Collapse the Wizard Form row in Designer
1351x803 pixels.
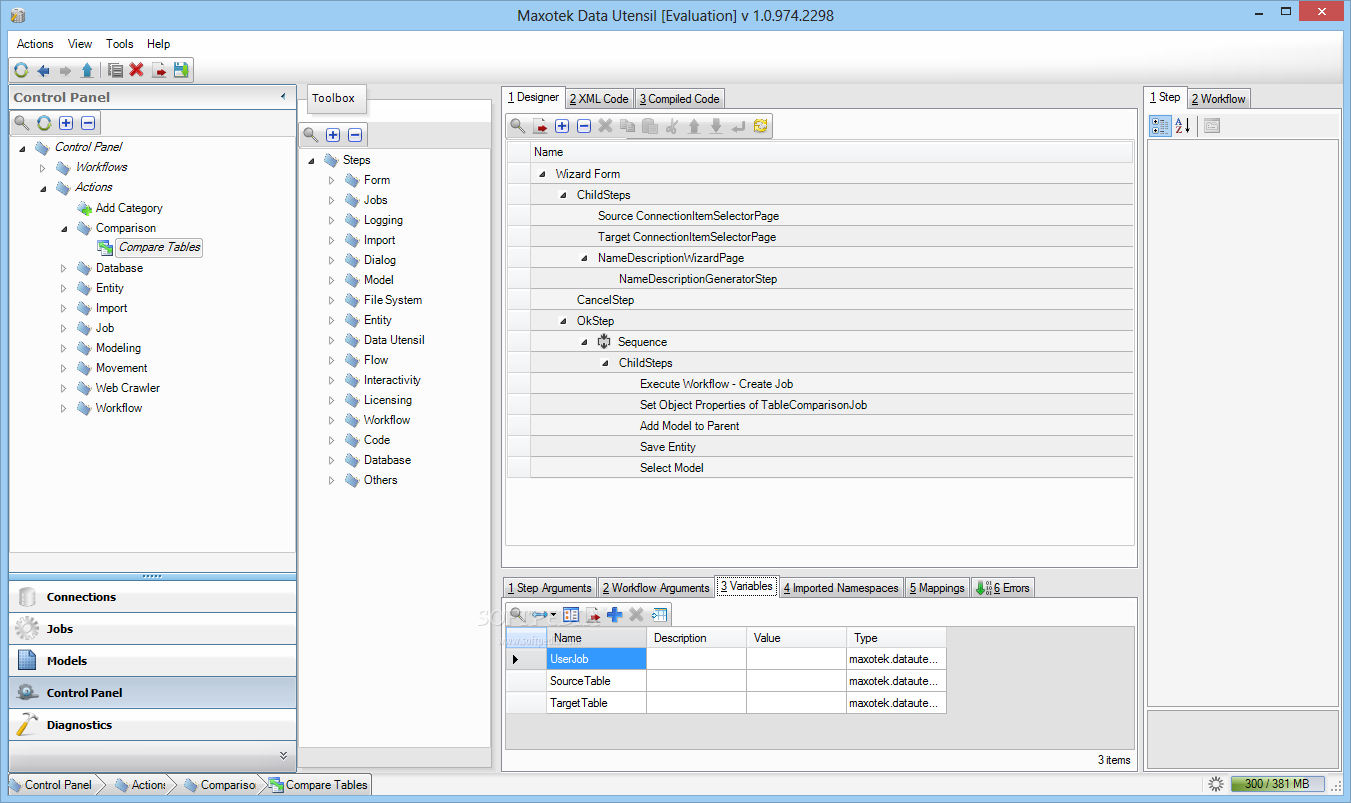(542, 174)
